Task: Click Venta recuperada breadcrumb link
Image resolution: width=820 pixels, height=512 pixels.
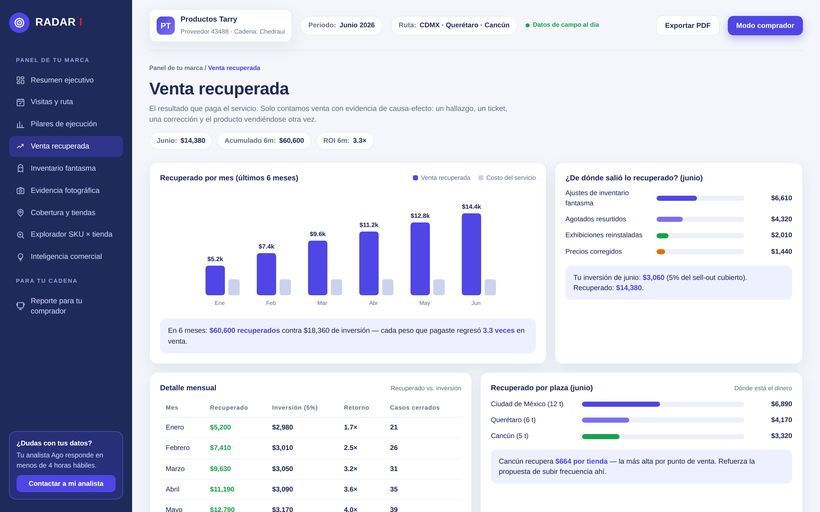Action: (234, 68)
